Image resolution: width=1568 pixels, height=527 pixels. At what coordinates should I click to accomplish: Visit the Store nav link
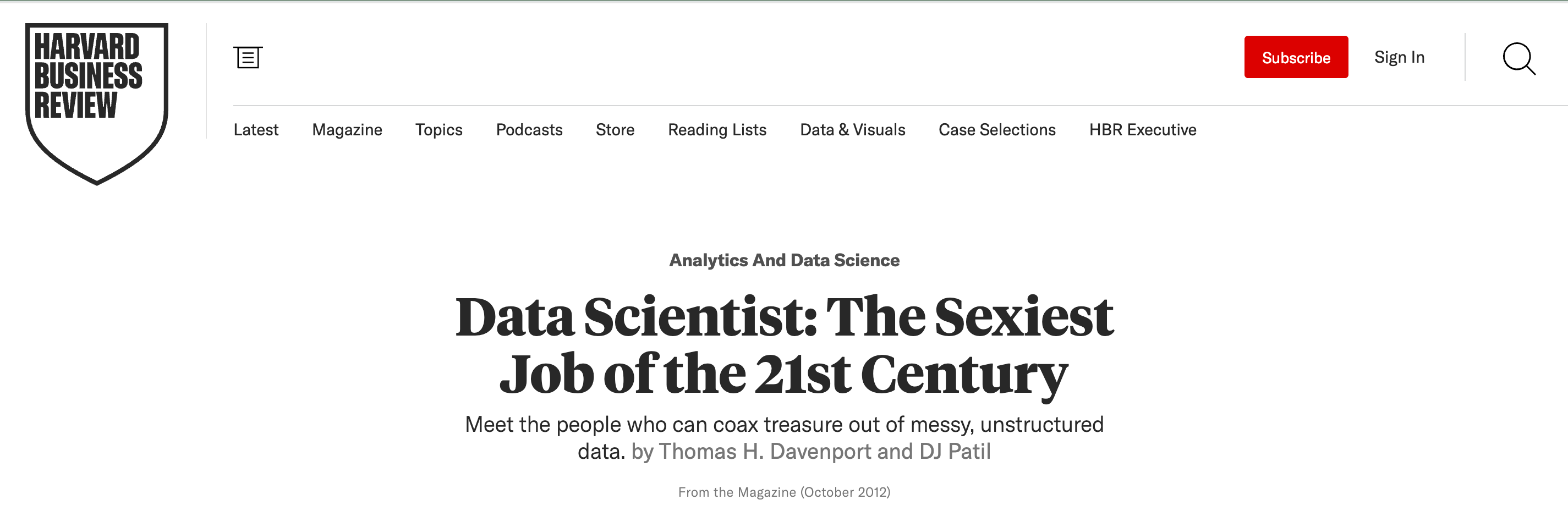point(615,130)
